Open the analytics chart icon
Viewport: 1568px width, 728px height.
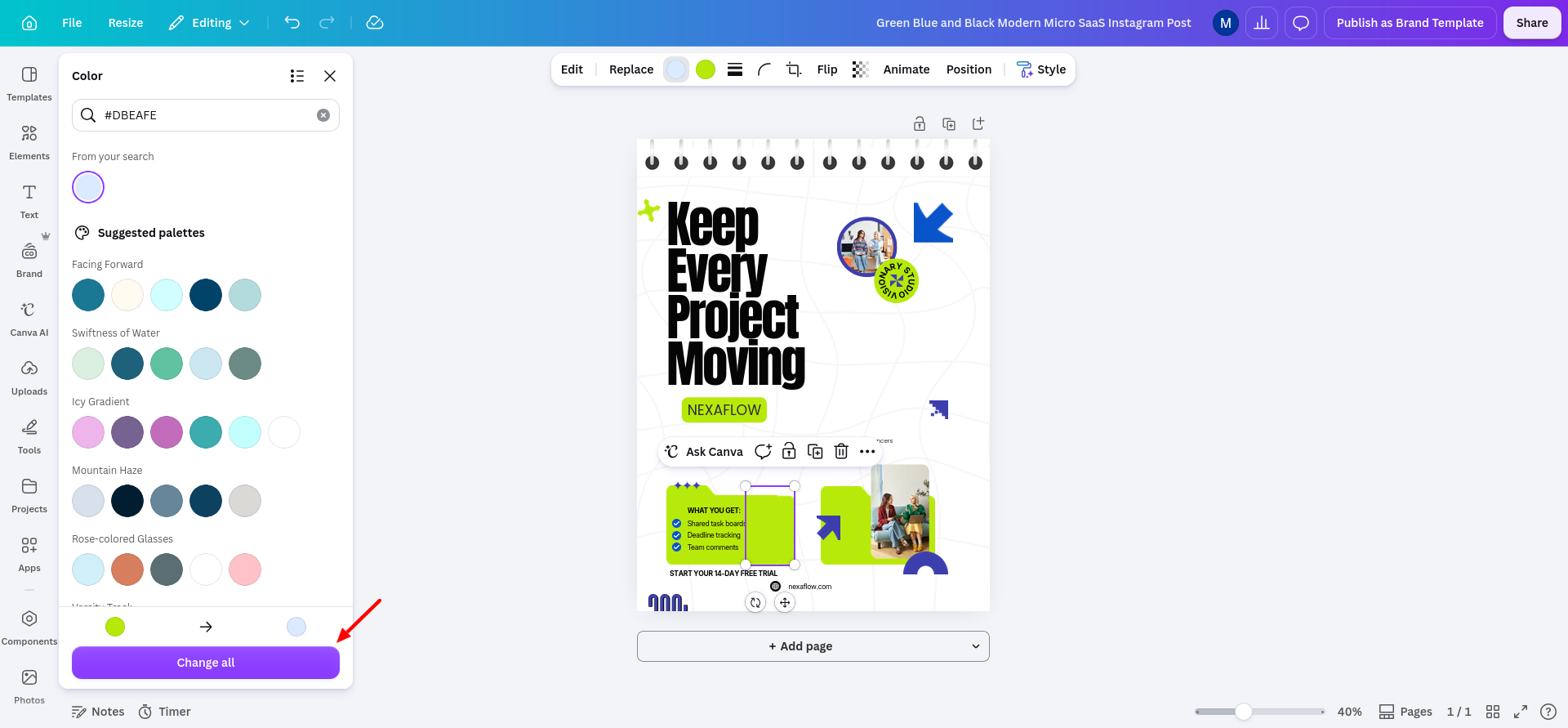point(1262,23)
